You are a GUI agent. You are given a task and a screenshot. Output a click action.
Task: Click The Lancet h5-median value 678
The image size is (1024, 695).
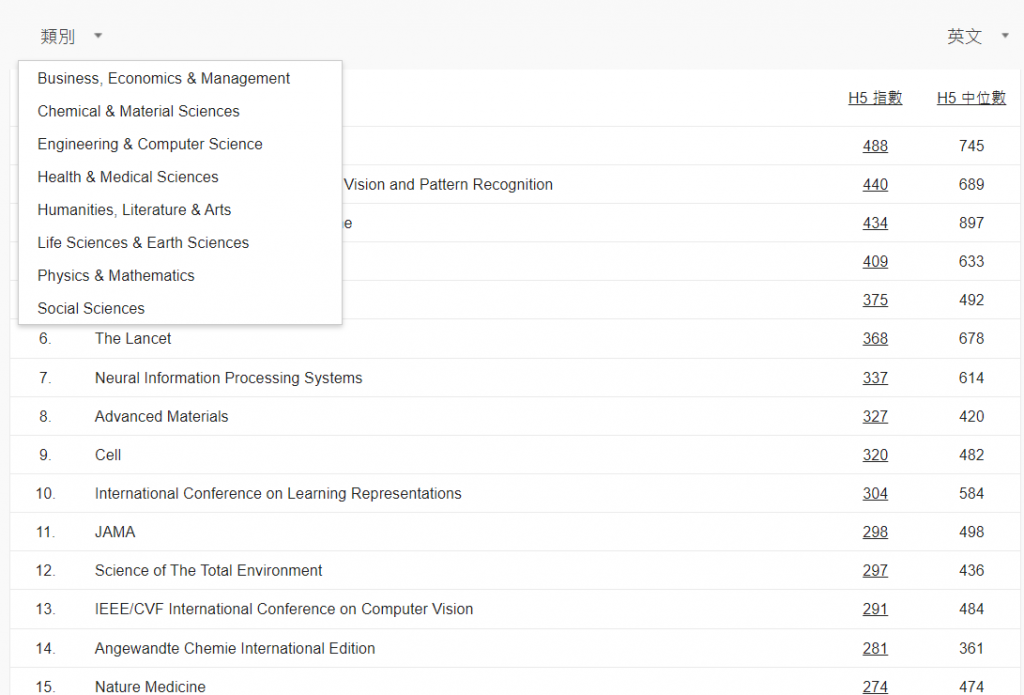971,338
